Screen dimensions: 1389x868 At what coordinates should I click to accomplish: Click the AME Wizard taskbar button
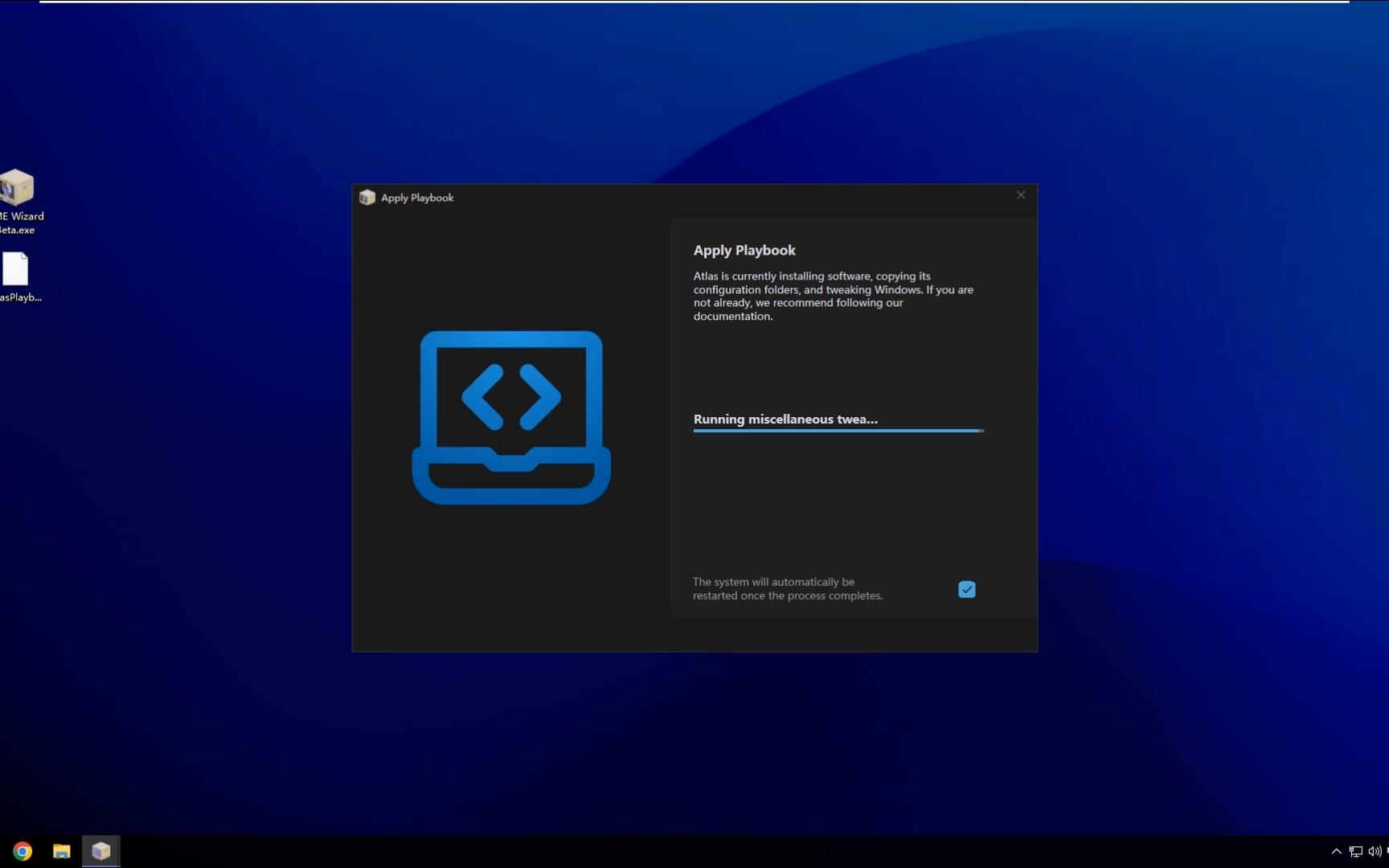pos(100,851)
